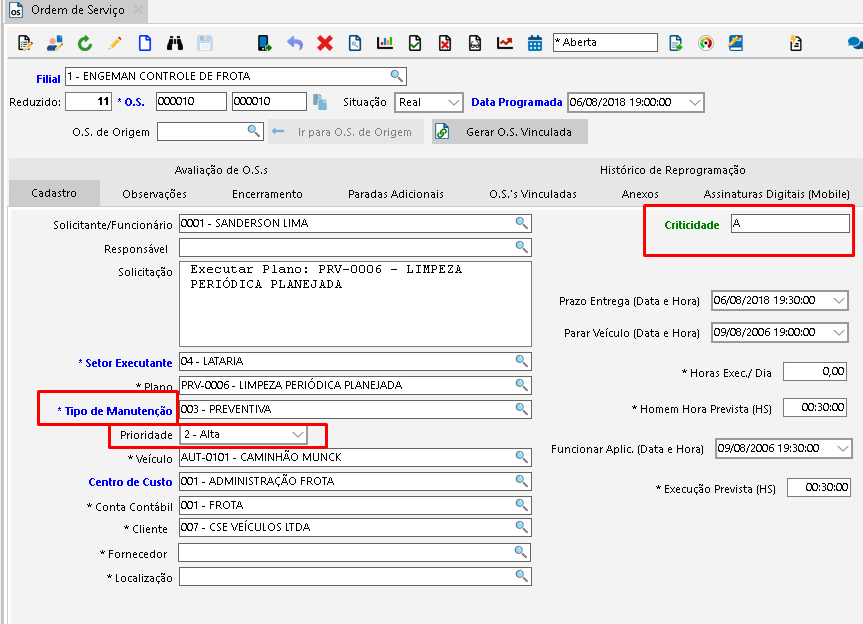The height and width of the screenshot is (624, 863).
Task: Click the blue undo arrow icon
Action: point(295,43)
